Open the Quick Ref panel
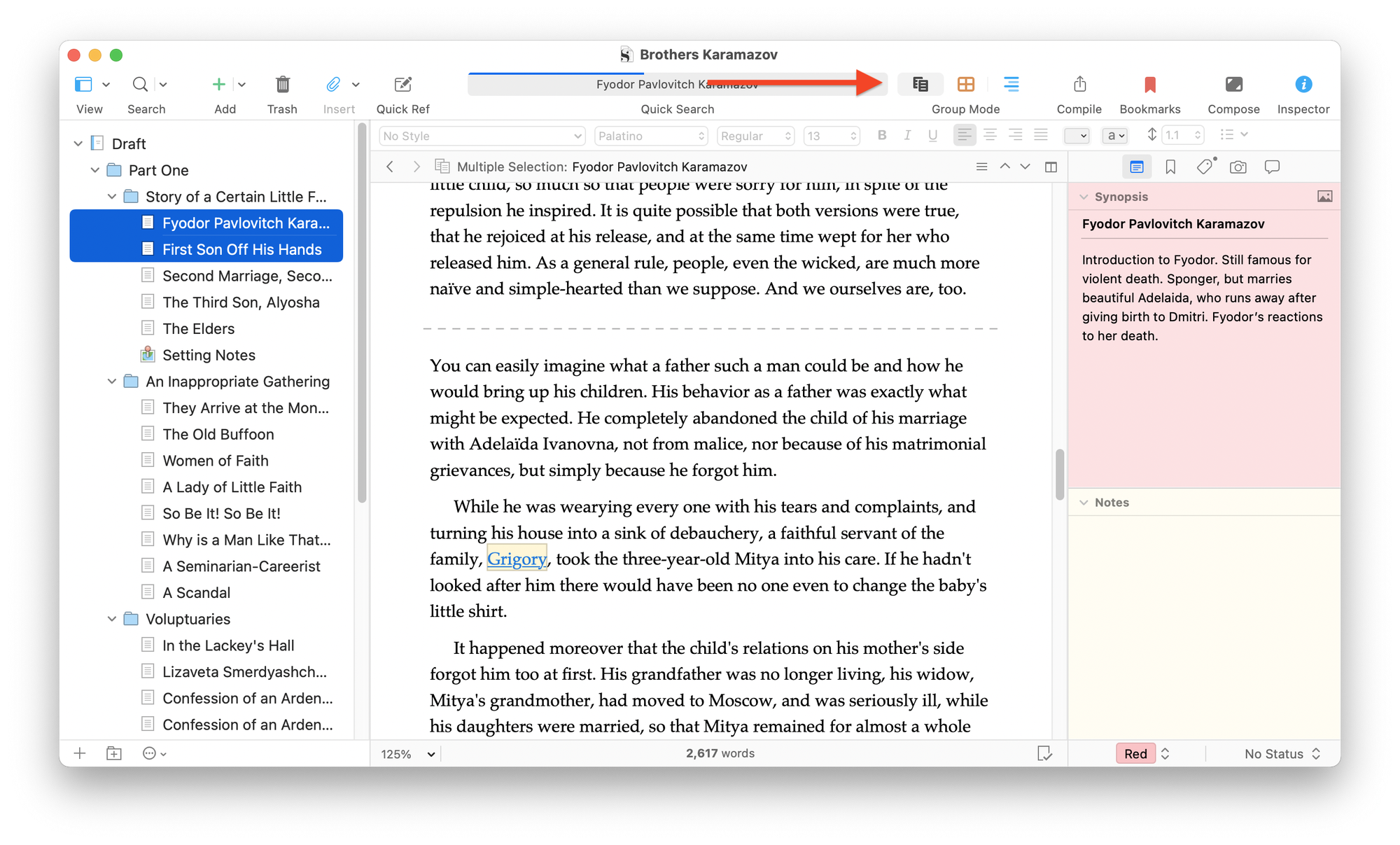Viewport: 1400px width, 845px height. coord(402,85)
